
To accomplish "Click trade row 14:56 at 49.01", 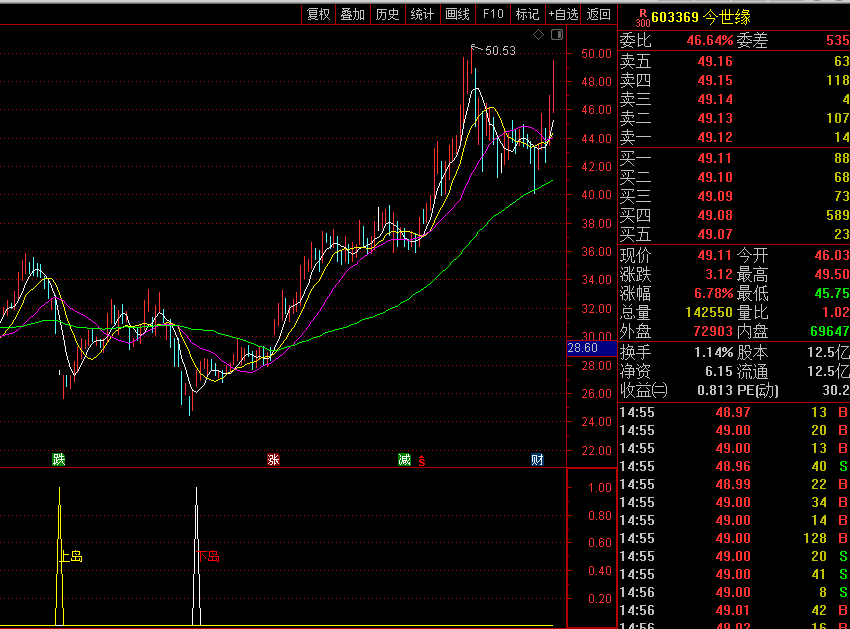I will click(734, 611).
